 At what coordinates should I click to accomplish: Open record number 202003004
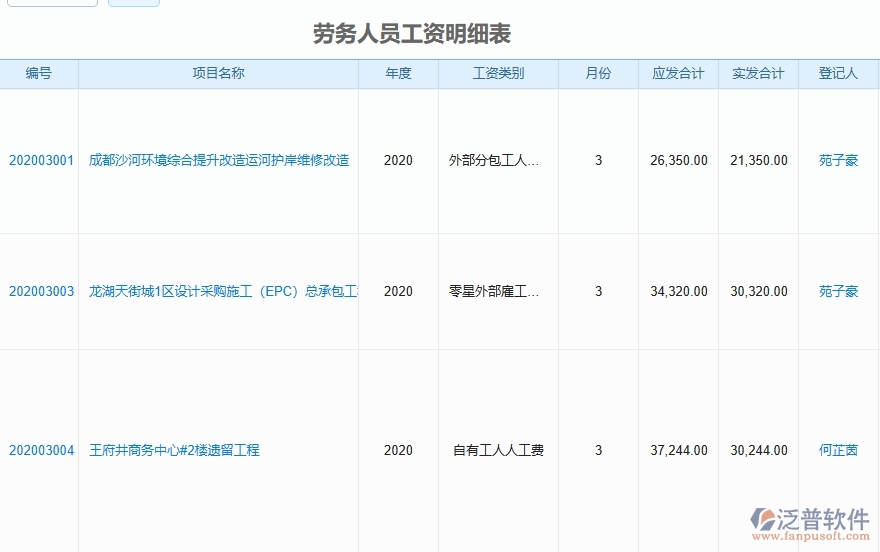pos(41,450)
